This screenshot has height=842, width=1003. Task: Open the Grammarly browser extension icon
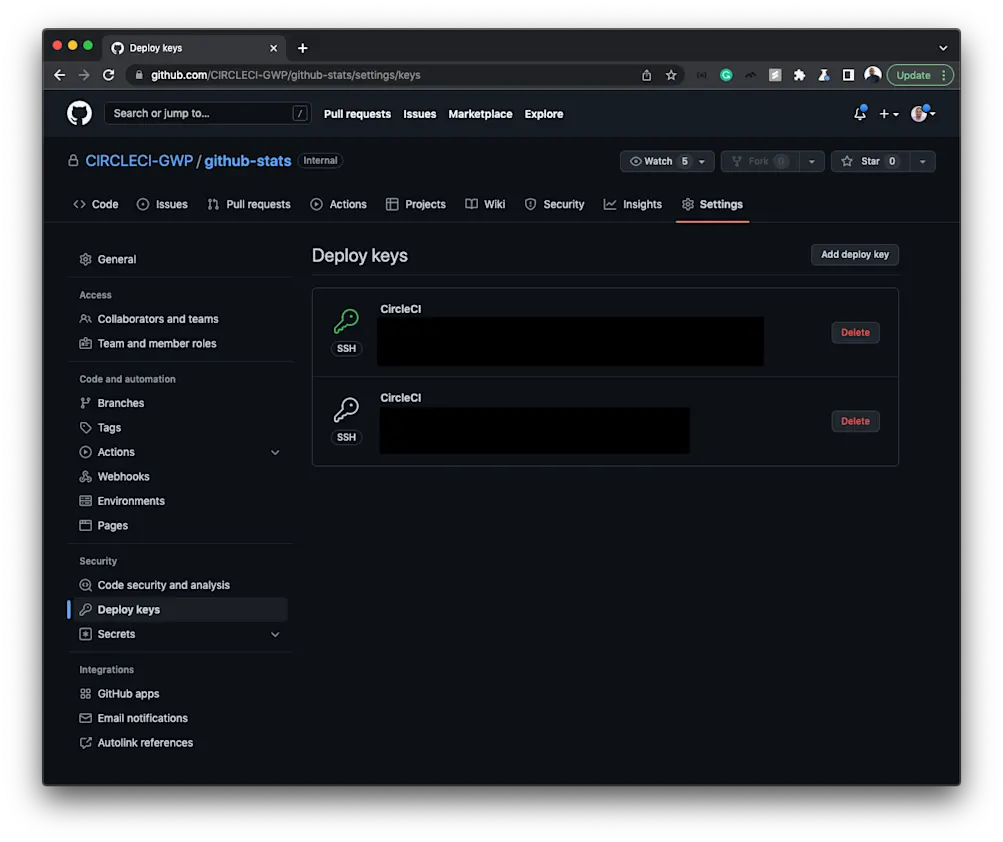click(x=725, y=75)
